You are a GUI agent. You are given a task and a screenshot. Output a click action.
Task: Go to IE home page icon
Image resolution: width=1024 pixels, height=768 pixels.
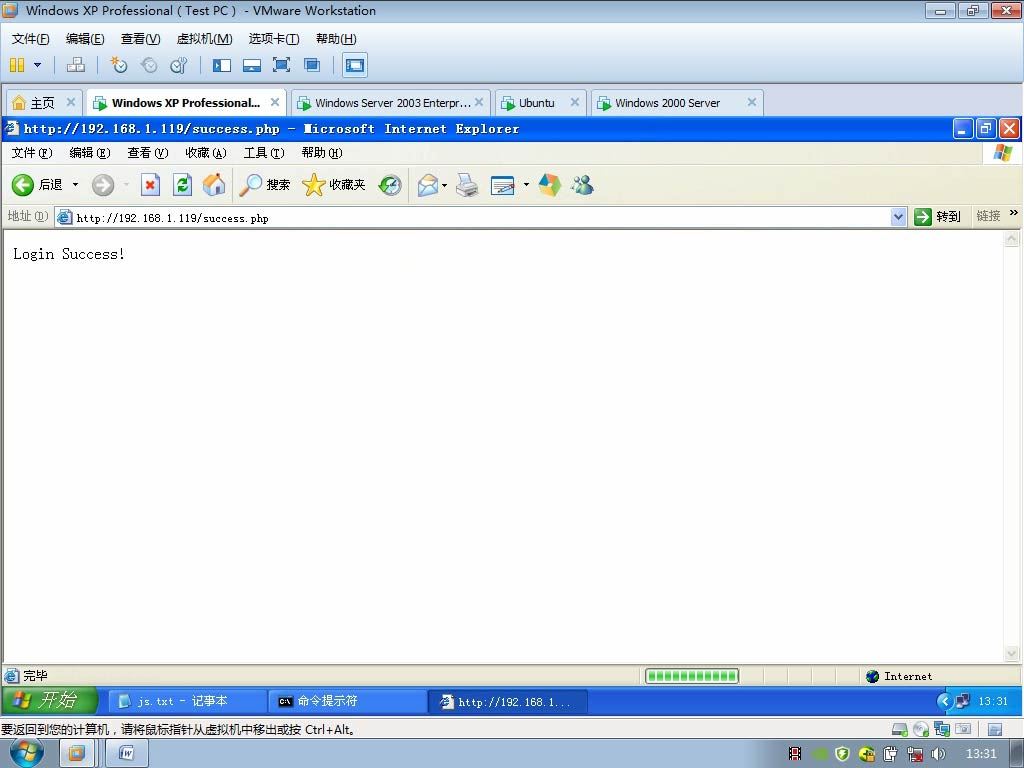(214, 185)
